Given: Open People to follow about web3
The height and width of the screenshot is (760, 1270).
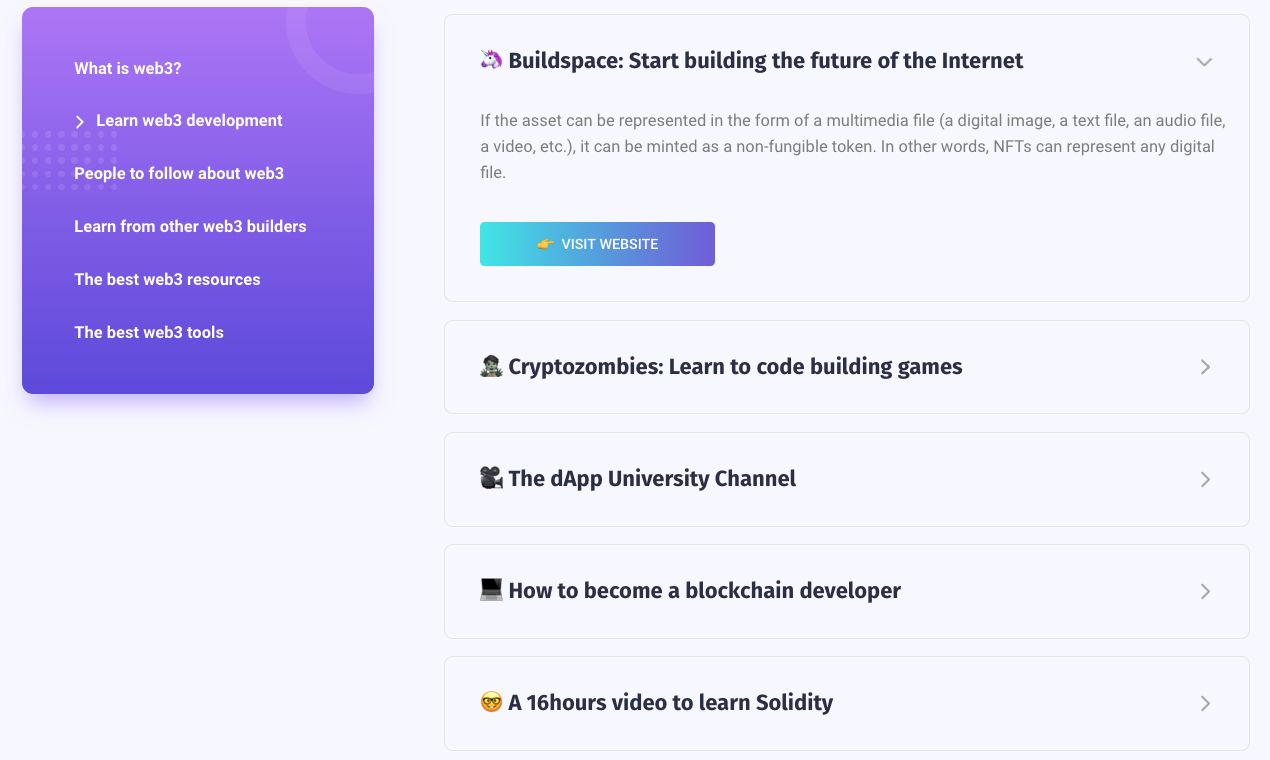Looking at the screenshot, I should coord(178,173).
